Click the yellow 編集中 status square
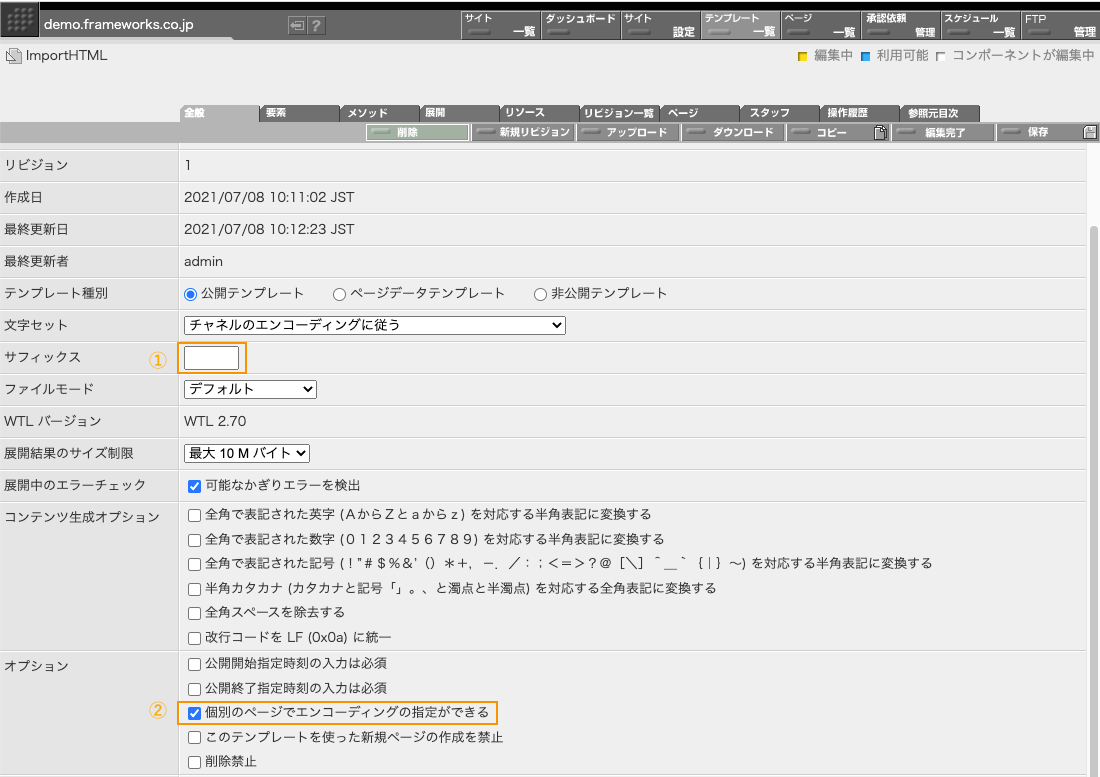The height and width of the screenshot is (777, 1100). tap(800, 57)
